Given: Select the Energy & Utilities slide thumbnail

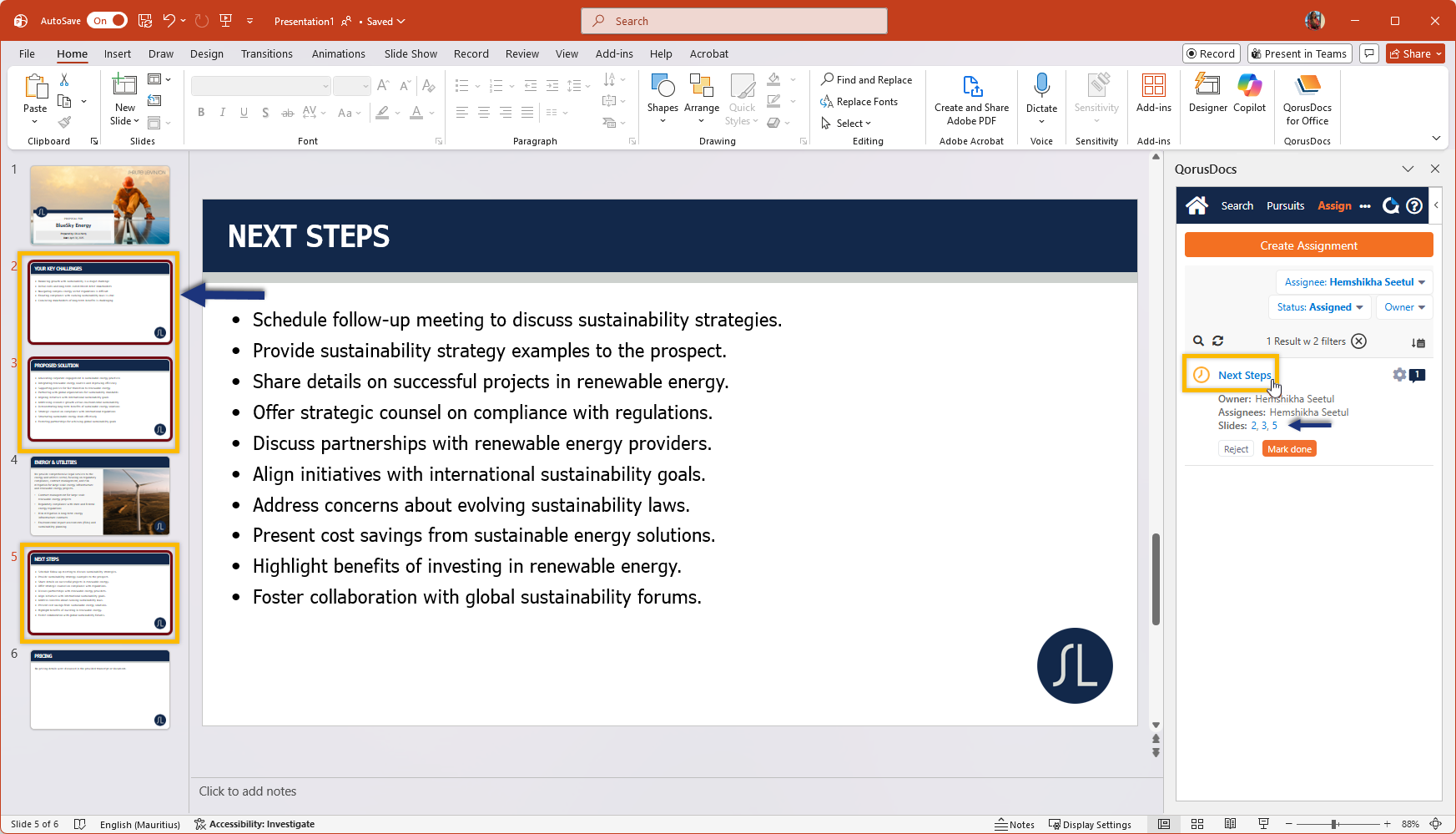Looking at the screenshot, I should [x=100, y=496].
